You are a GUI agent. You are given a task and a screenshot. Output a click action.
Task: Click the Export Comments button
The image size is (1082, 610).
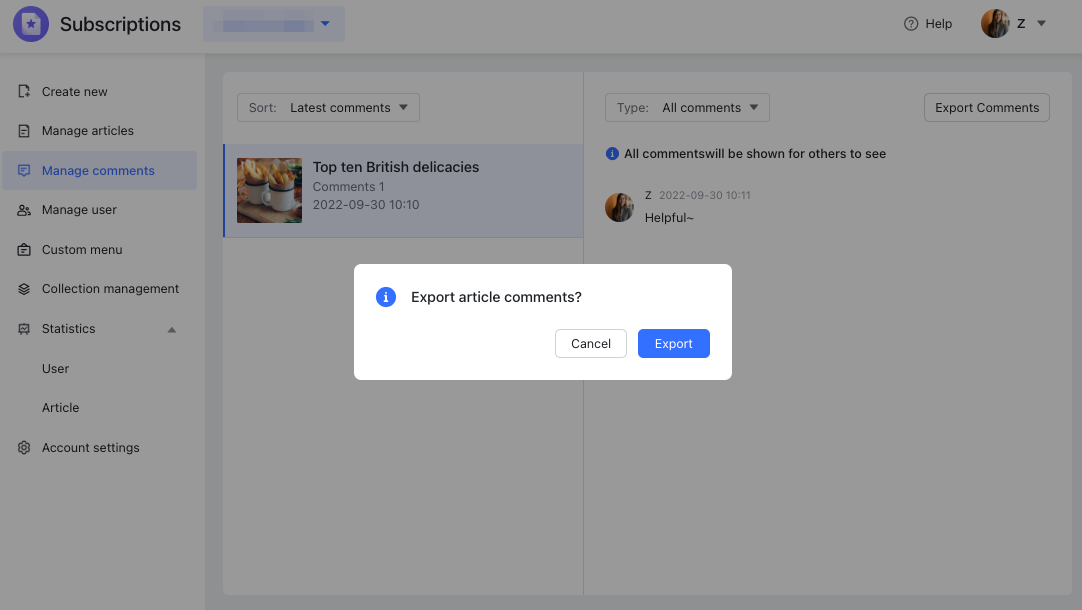[986, 108]
